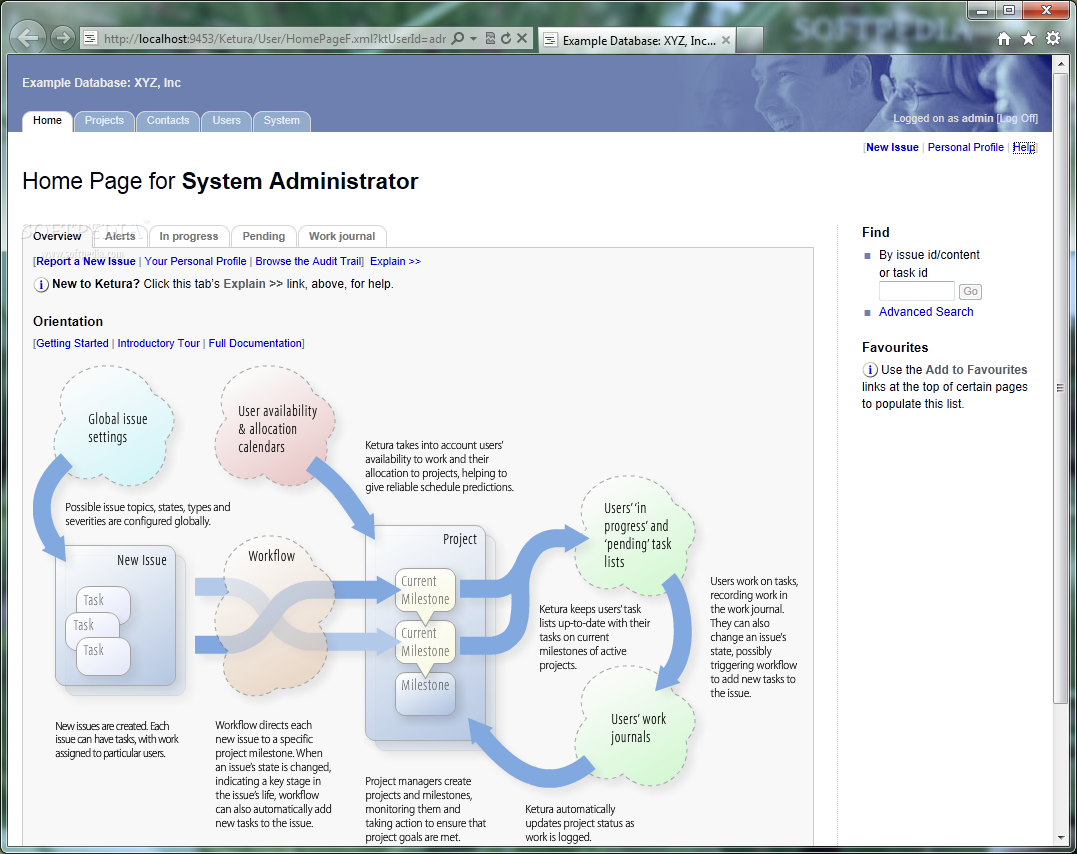Image resolution: width=1077 pixels, height=854 pixels.
Task: Click the browser Back arrow button
Action: (x=28, y=38)
